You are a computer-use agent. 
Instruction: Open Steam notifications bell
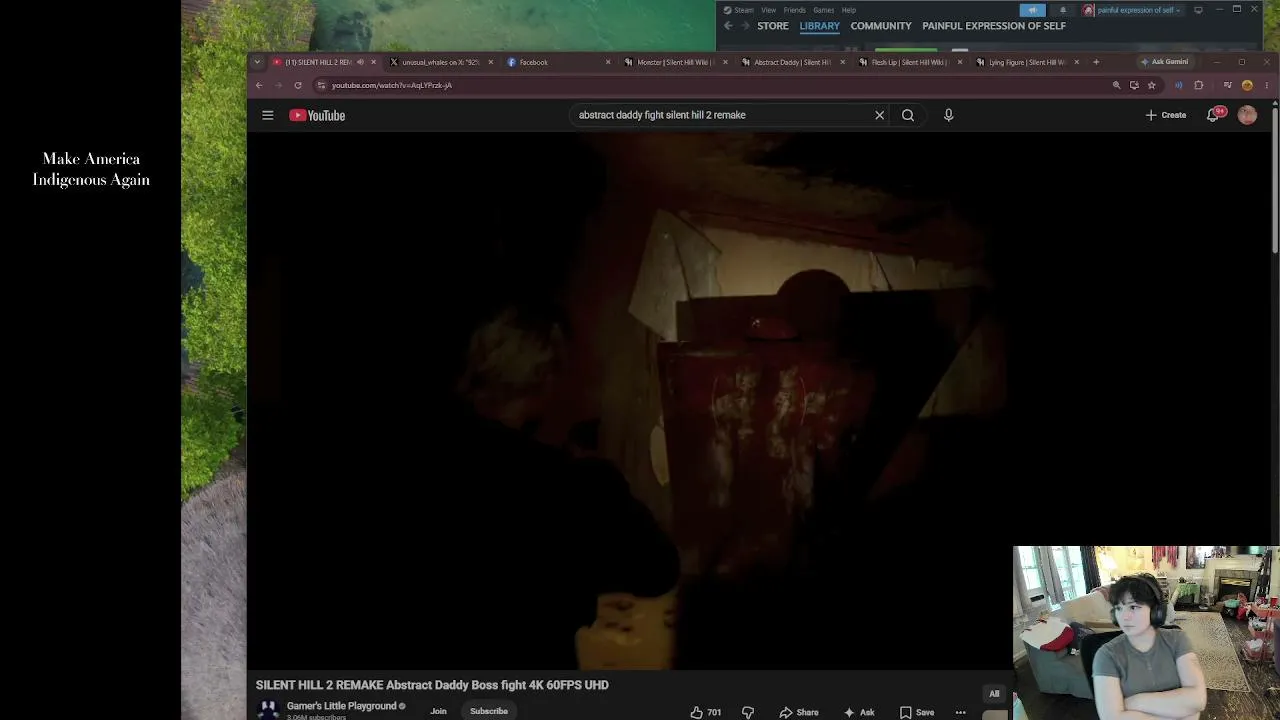click(x=1062, y=10)
